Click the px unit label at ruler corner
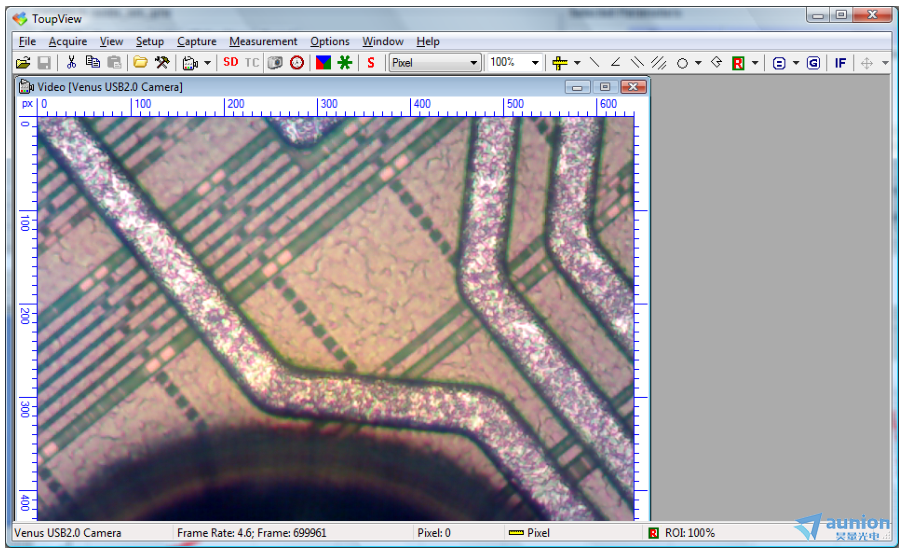The width and height of the screenshot is (902, 552). coord(27,104)
